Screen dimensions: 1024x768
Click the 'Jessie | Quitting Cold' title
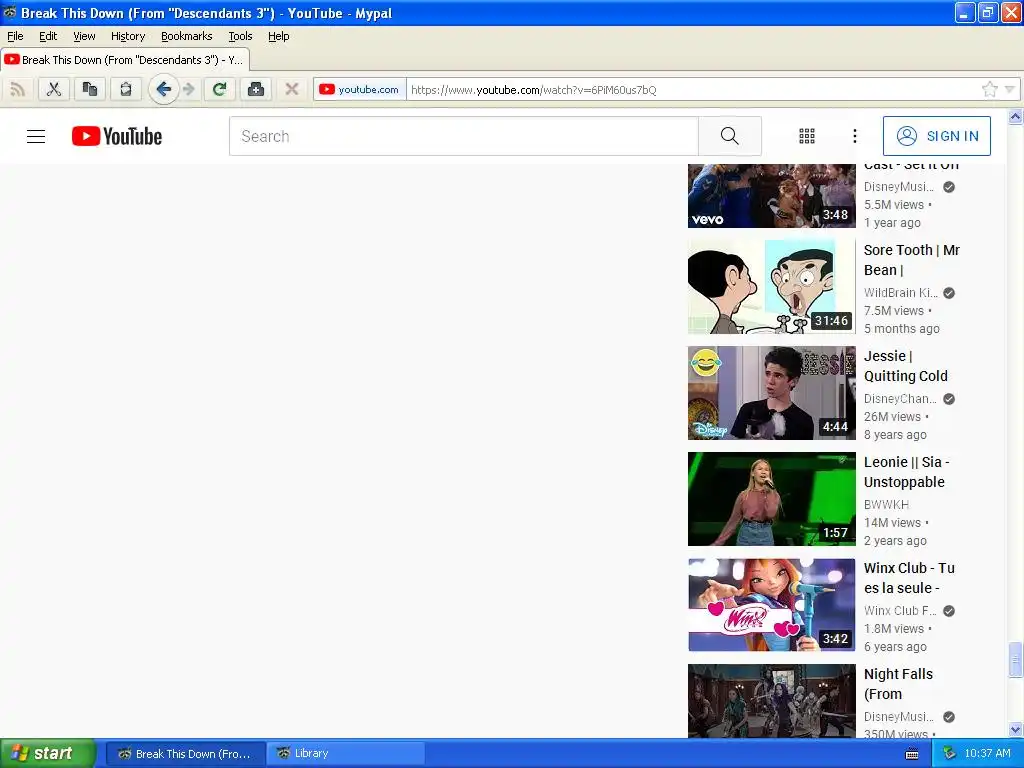click(x=906, y=366)
